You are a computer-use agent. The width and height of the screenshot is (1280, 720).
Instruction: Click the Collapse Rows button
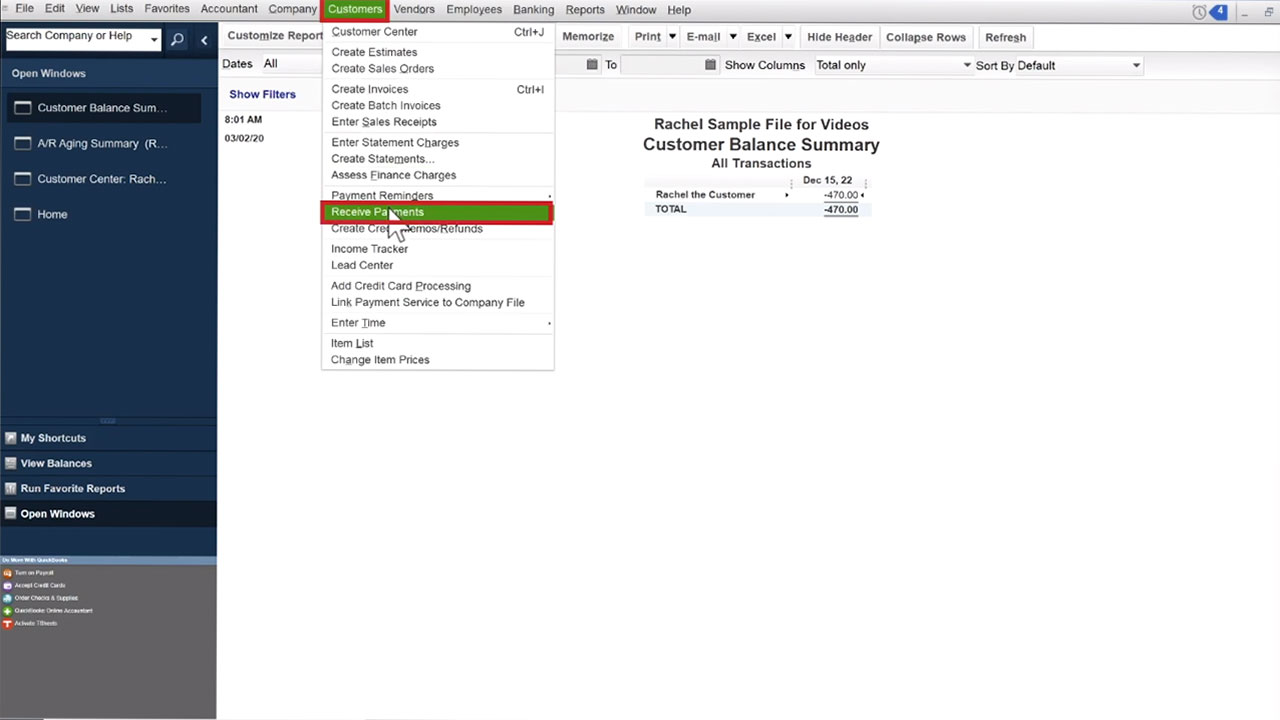coord(926,37)
